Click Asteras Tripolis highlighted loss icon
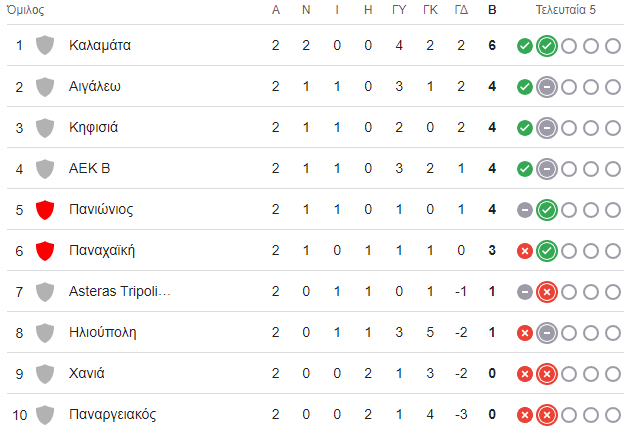 tap(546, 291)
